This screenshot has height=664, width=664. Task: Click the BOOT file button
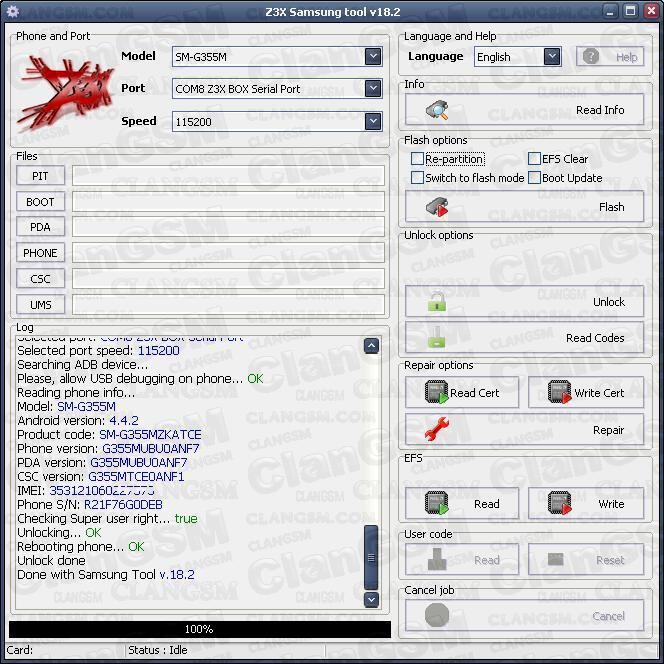[40, 202]
